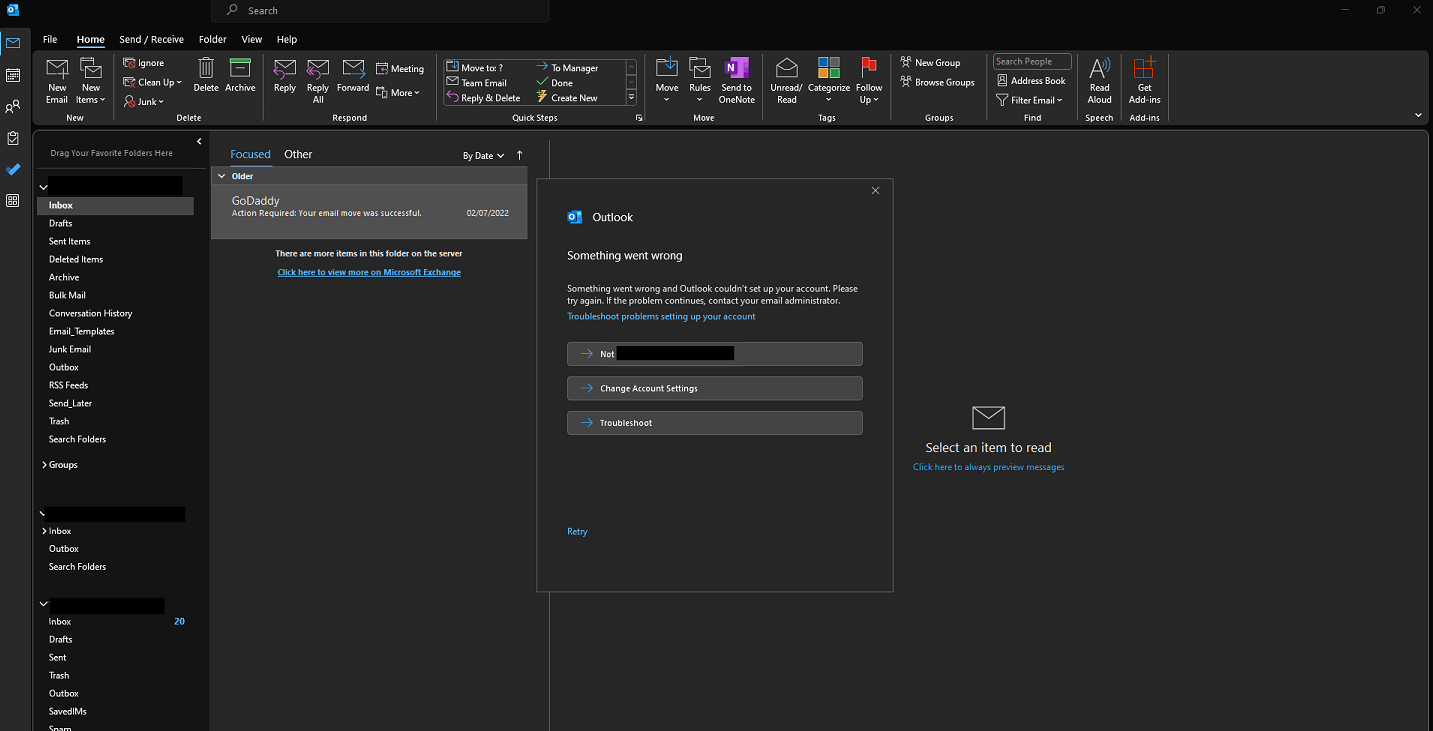Image resolution: width=1433 pixels, height=731 pixels.
Task: Open Get Add-ins
Action: pyautogui.click(x=1144, y=80)
